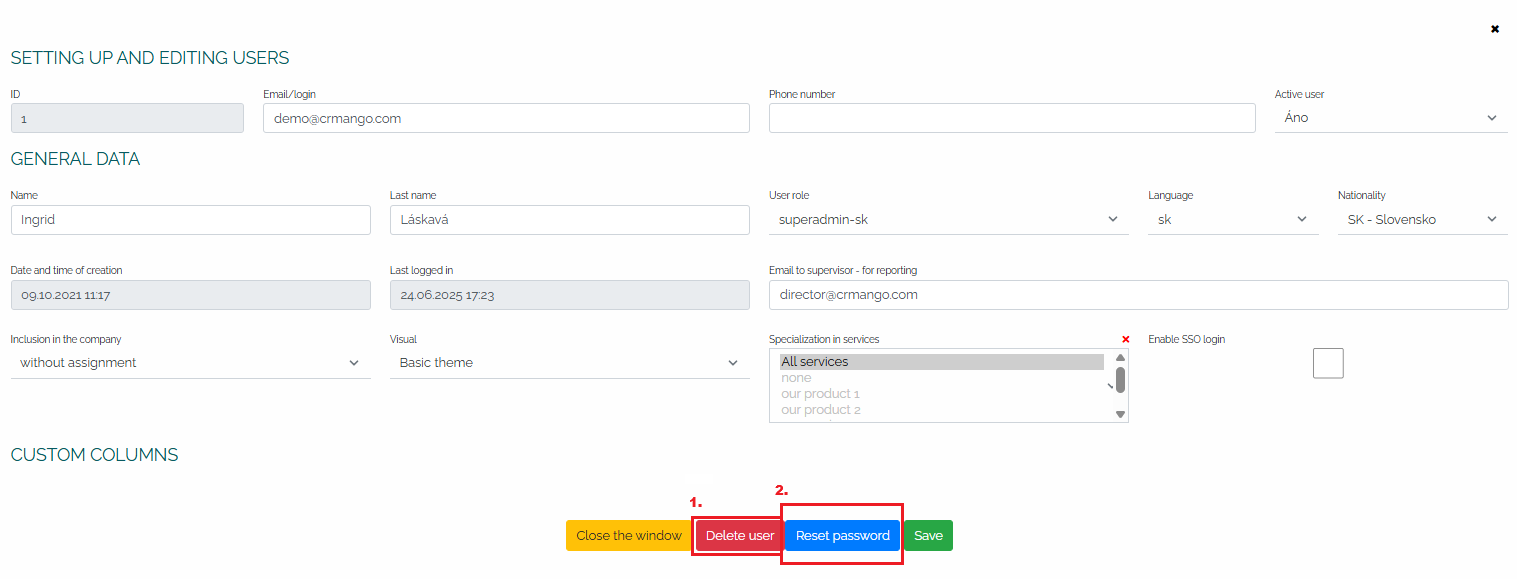
Task: Expand the Nationality dropdown
Action: pyautogui.click(x=1422, y=220)
